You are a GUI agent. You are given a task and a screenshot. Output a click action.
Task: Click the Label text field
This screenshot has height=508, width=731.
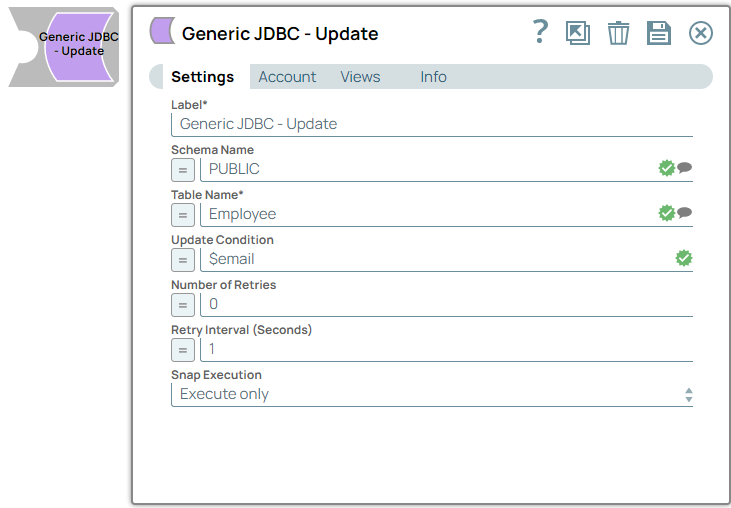point(432,124)
